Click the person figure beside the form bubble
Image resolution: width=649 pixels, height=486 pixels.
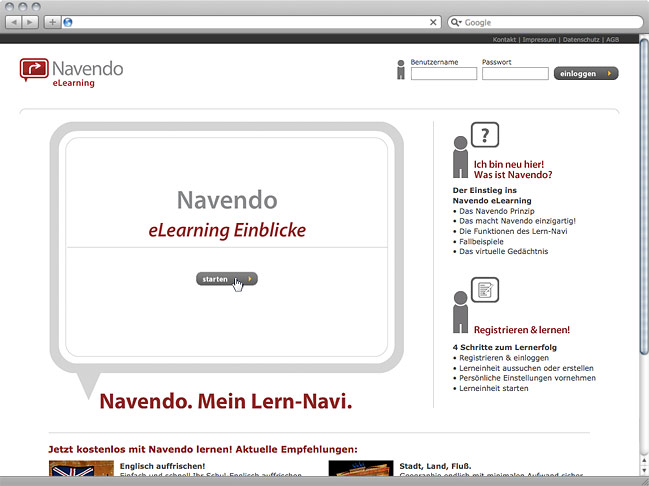(x=460, y=312)
